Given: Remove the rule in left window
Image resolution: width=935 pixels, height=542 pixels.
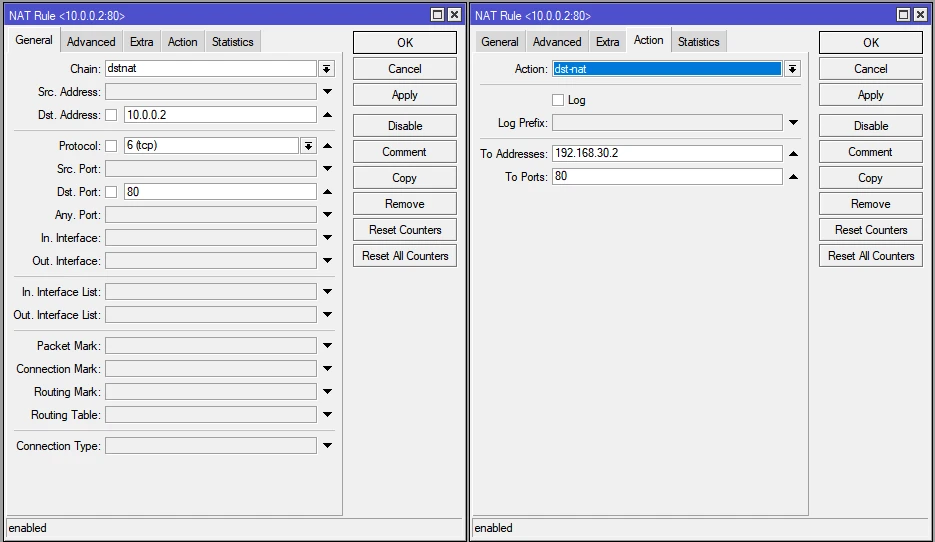Looking at the screenshot, I should pyautogui.click(x=405, y=204).
